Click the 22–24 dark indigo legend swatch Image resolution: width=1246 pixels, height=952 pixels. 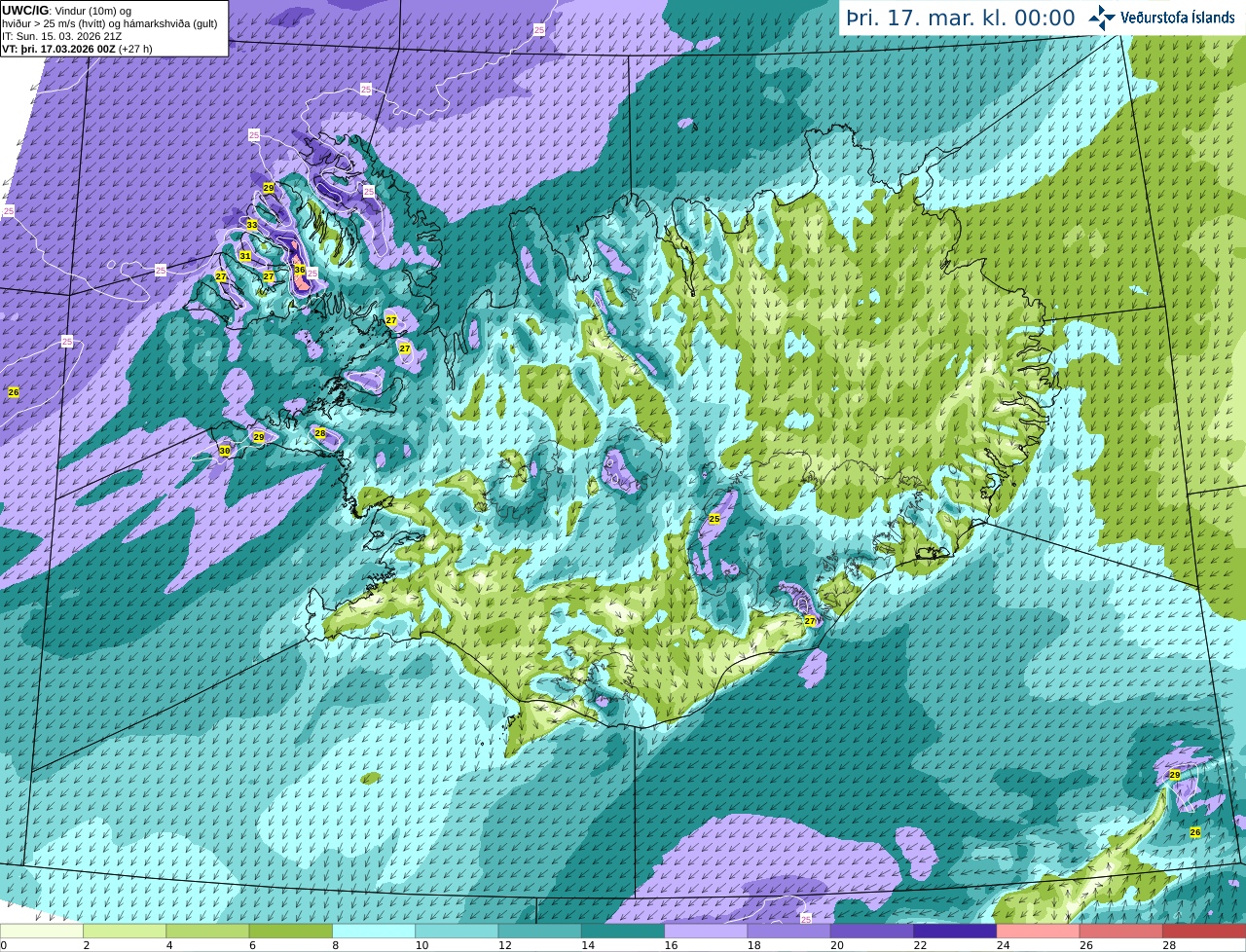[x=955, y=932]
